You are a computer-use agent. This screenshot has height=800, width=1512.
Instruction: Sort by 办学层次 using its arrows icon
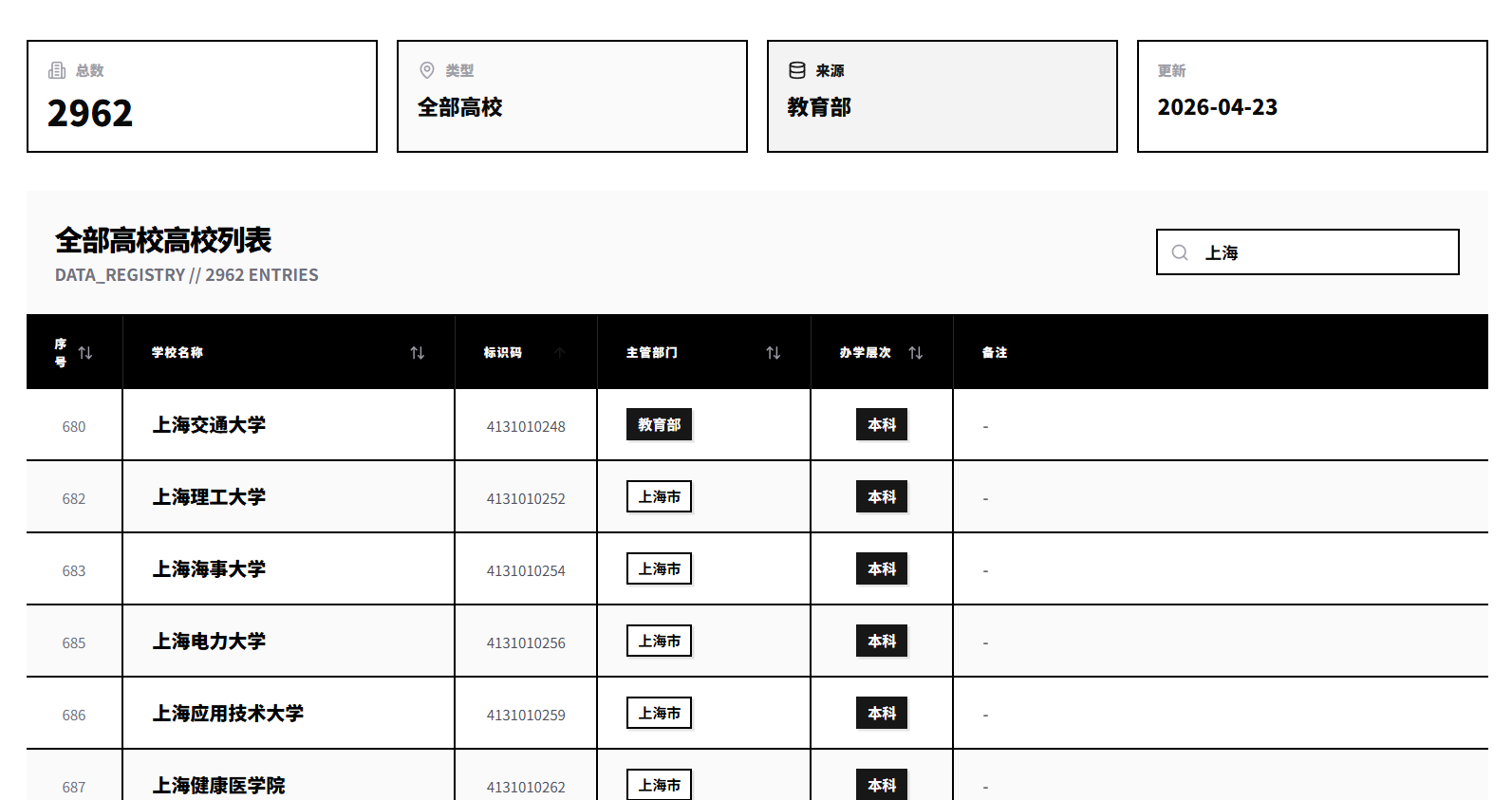(915, 353)
